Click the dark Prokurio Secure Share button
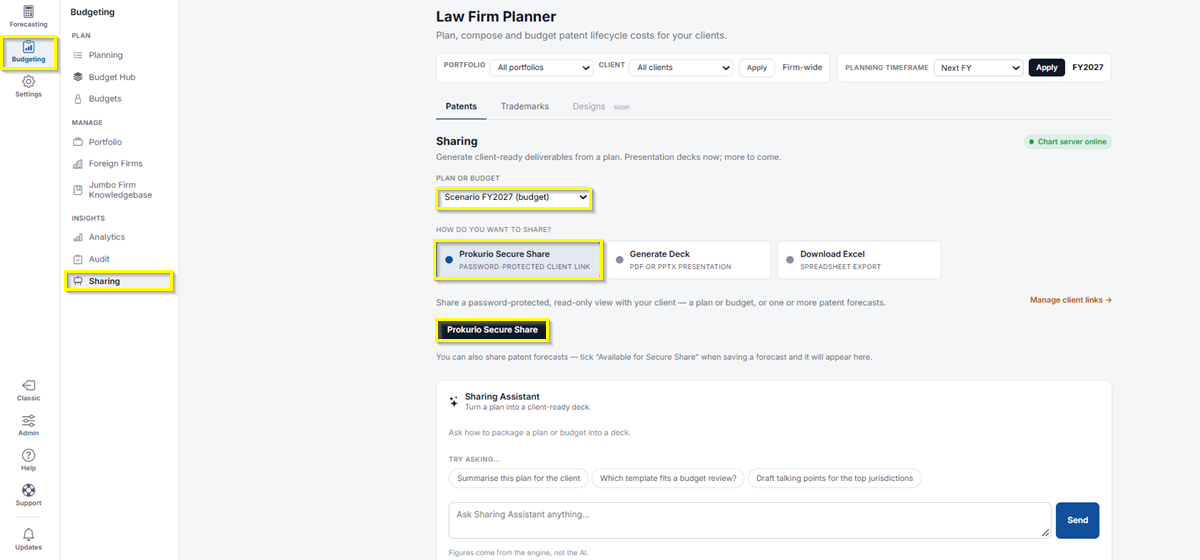 click(x=492, y=329)
